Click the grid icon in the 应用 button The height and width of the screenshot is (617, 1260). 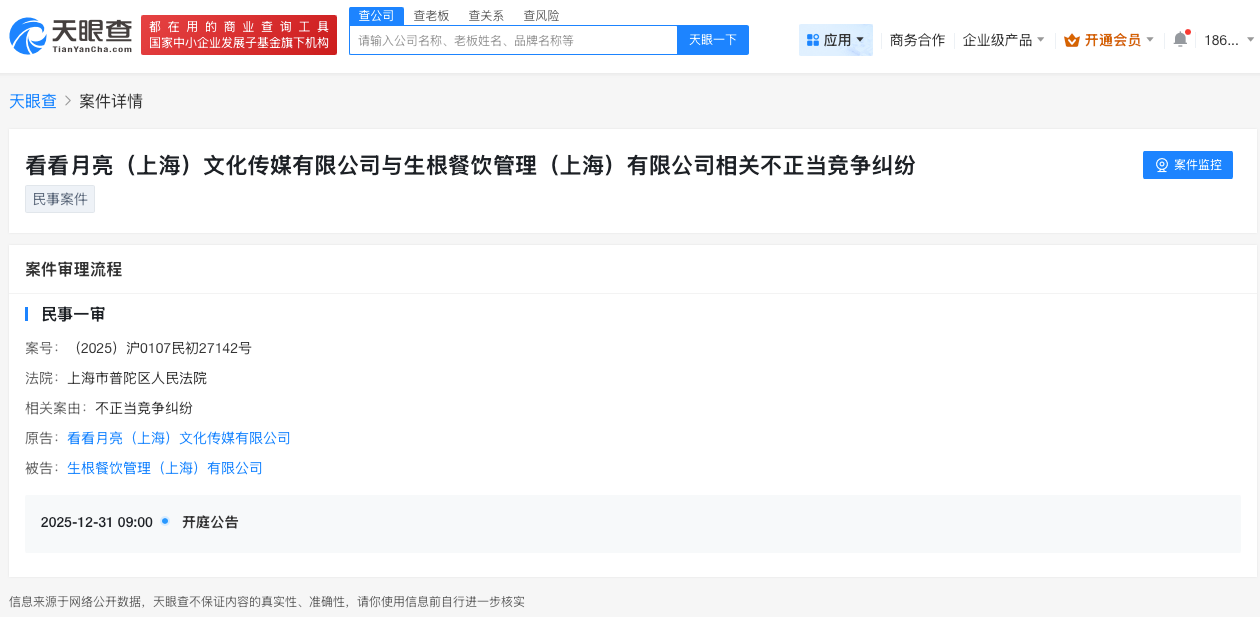[816, 39]
